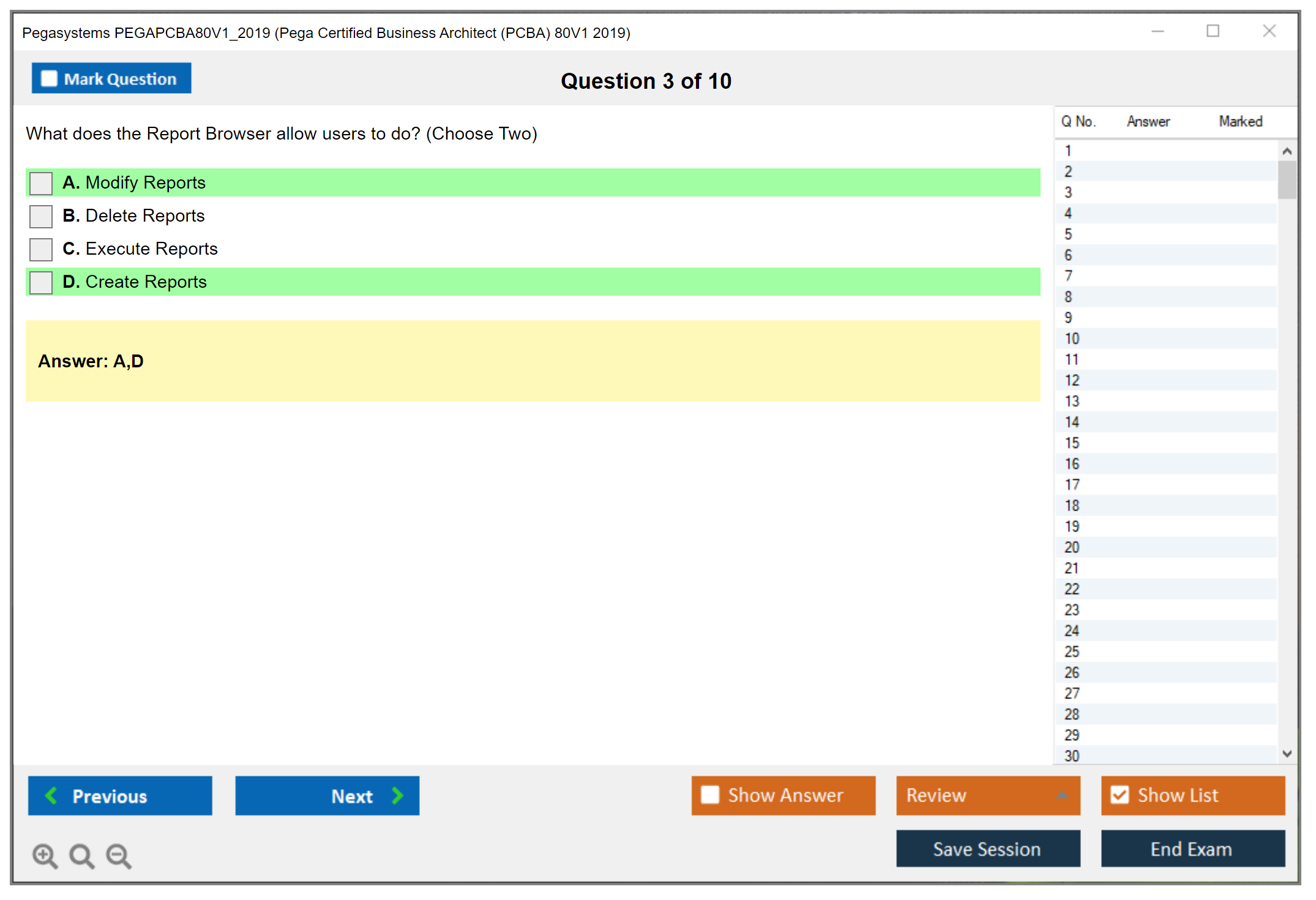Expand the Review dropdown arrow
Screen dimensions: 1316x900
pos(1062,795)
